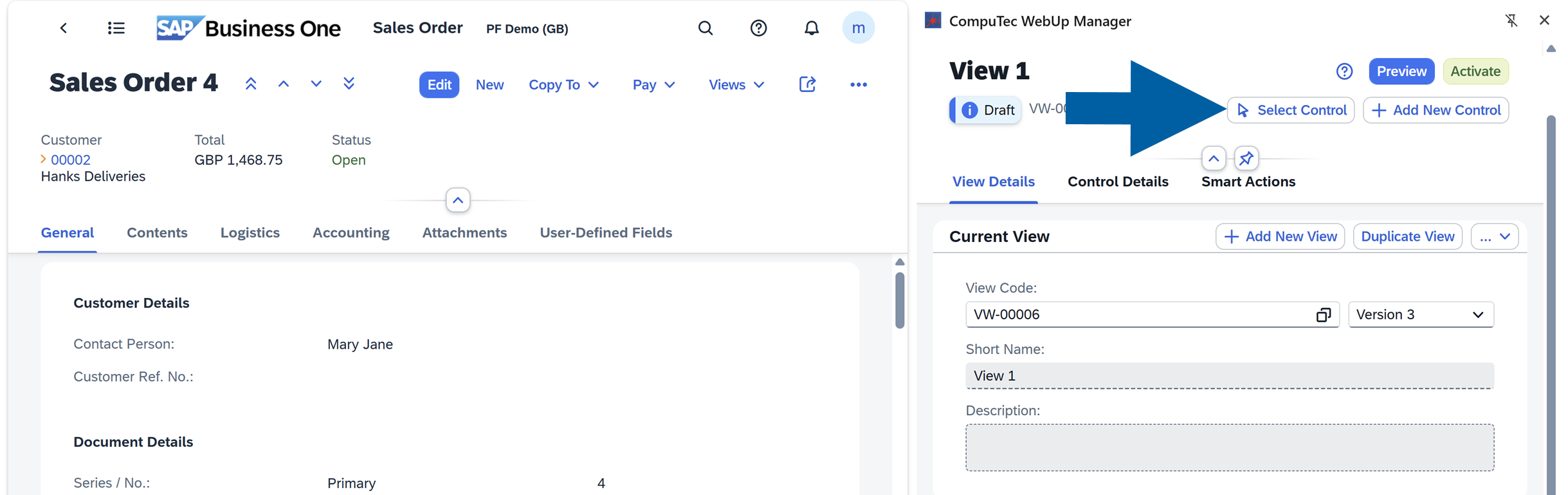Open the User-Defined Fields tab
This screenshot has width=1568, height=495.
tap(606, 233)
